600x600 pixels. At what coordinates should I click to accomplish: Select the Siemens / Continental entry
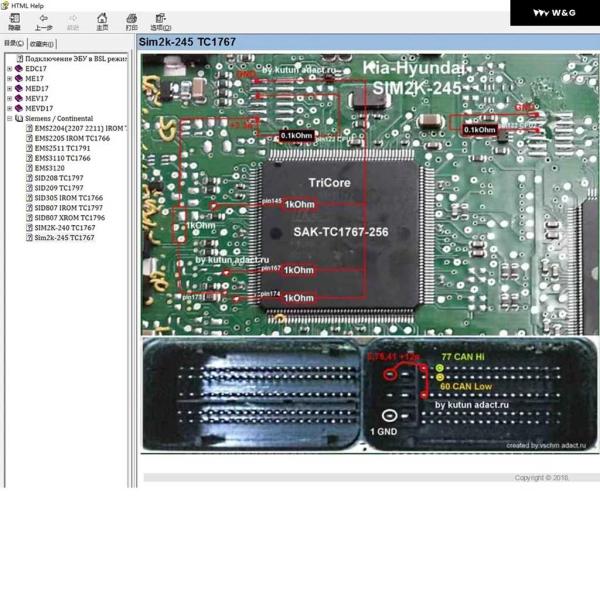click(59, 118)
